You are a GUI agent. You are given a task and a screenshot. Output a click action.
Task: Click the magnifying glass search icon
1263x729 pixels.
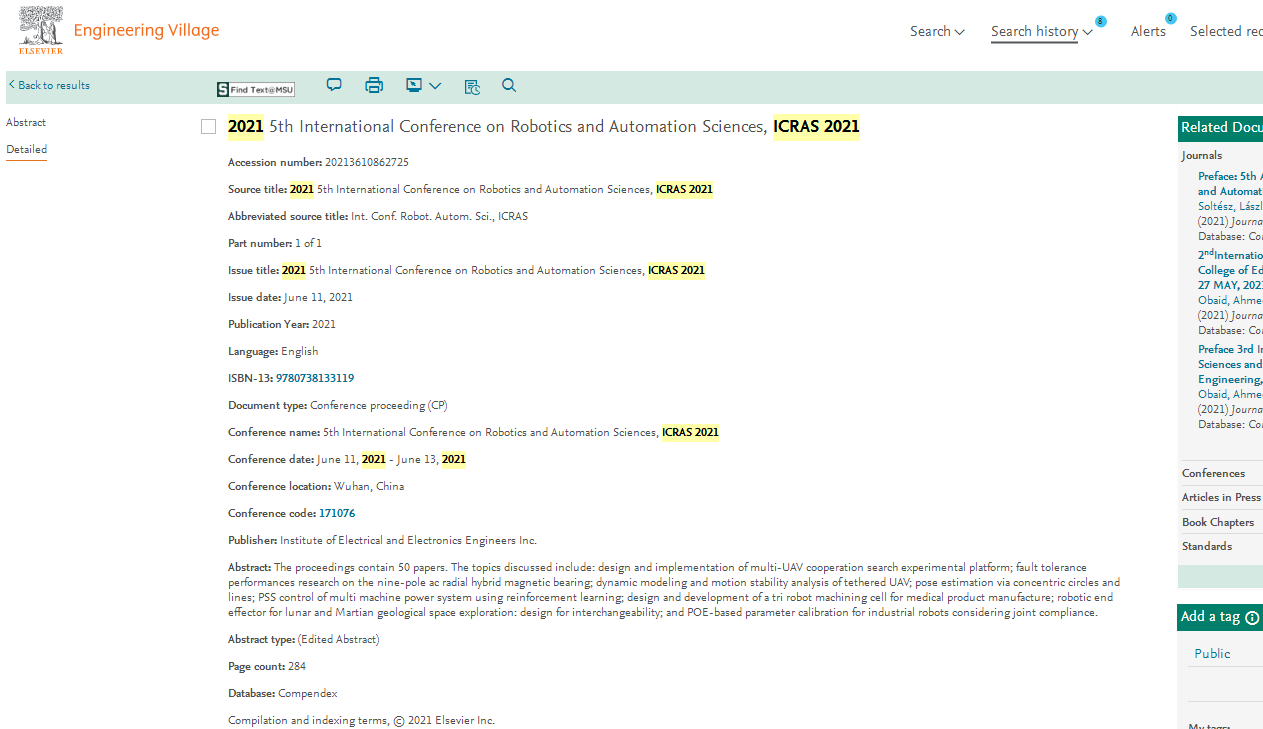pyautogui.click(x=509, y=85)
